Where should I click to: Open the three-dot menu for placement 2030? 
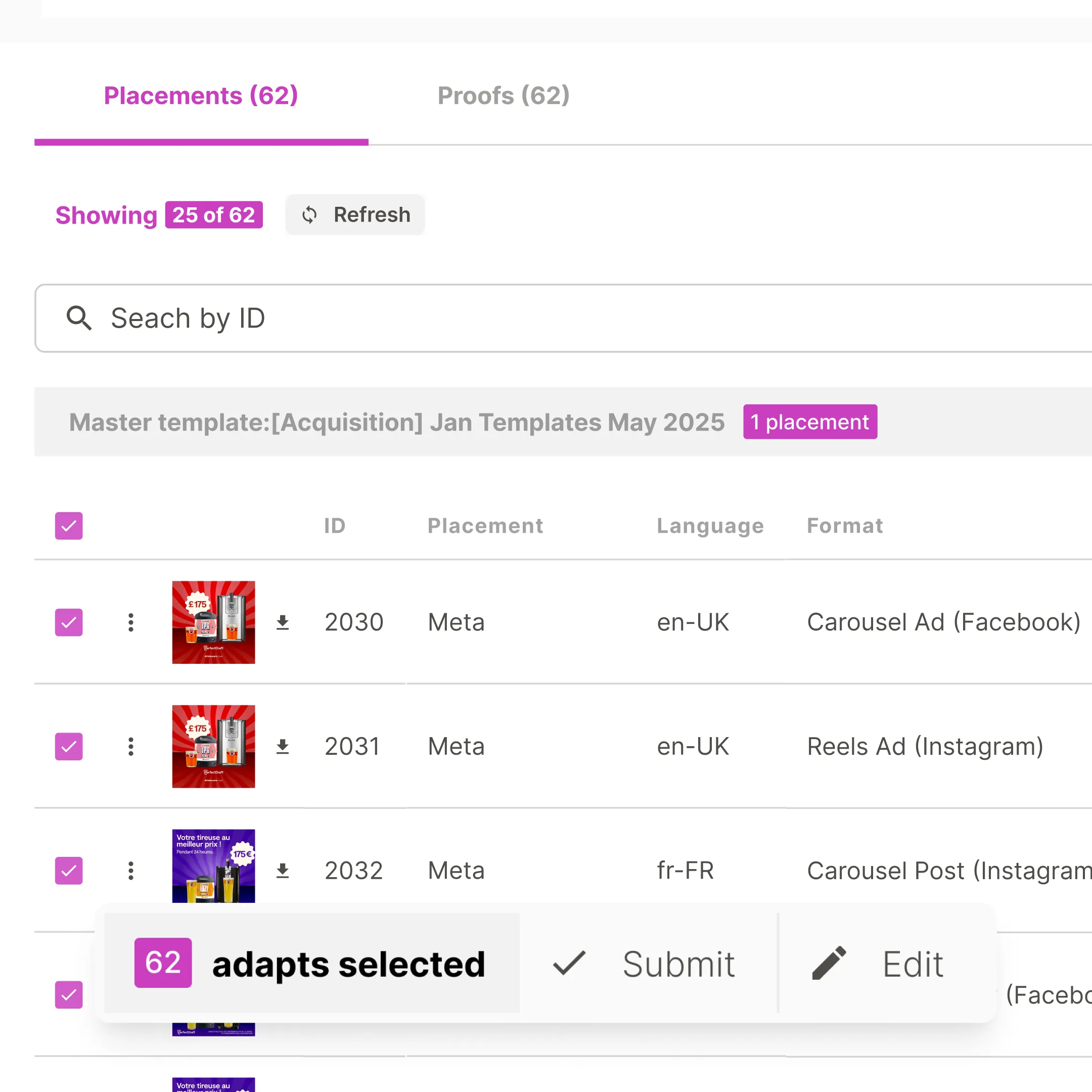tap(130, 622)
